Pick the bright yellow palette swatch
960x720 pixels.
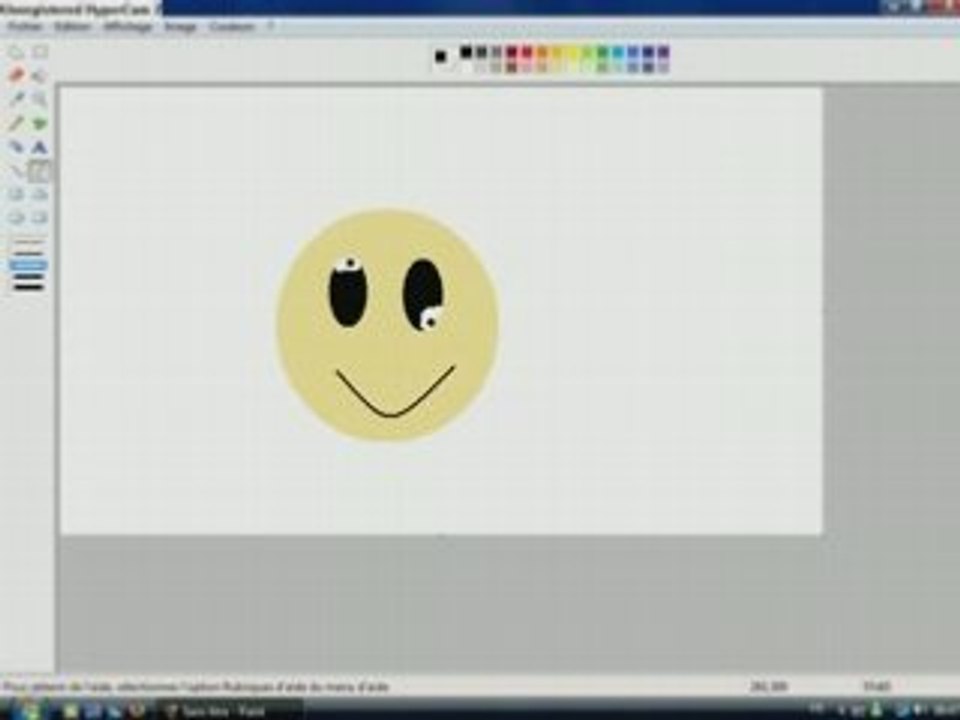click(x=572, y=52)
